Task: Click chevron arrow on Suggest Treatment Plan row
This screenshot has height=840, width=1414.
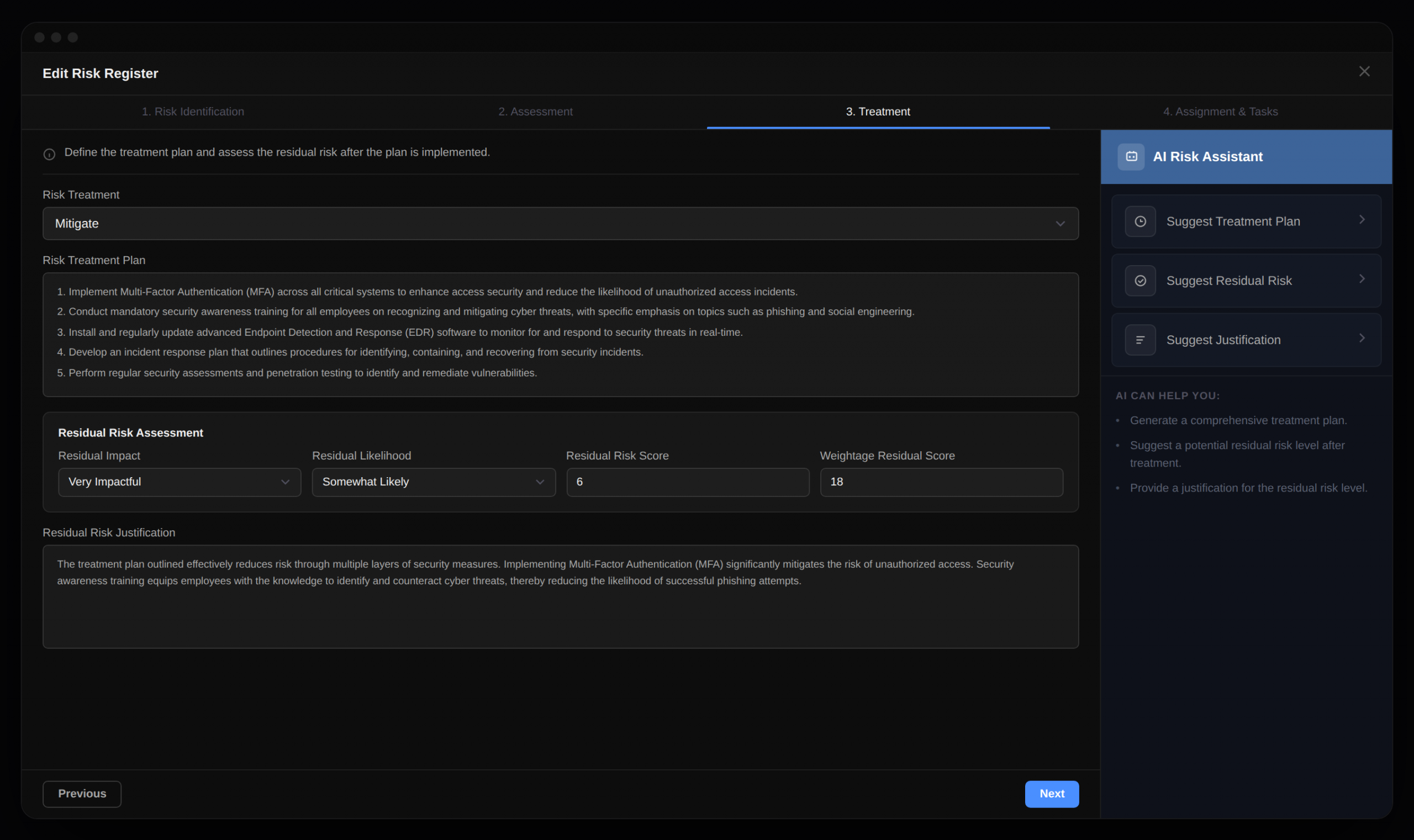Action: (1362, 220)
